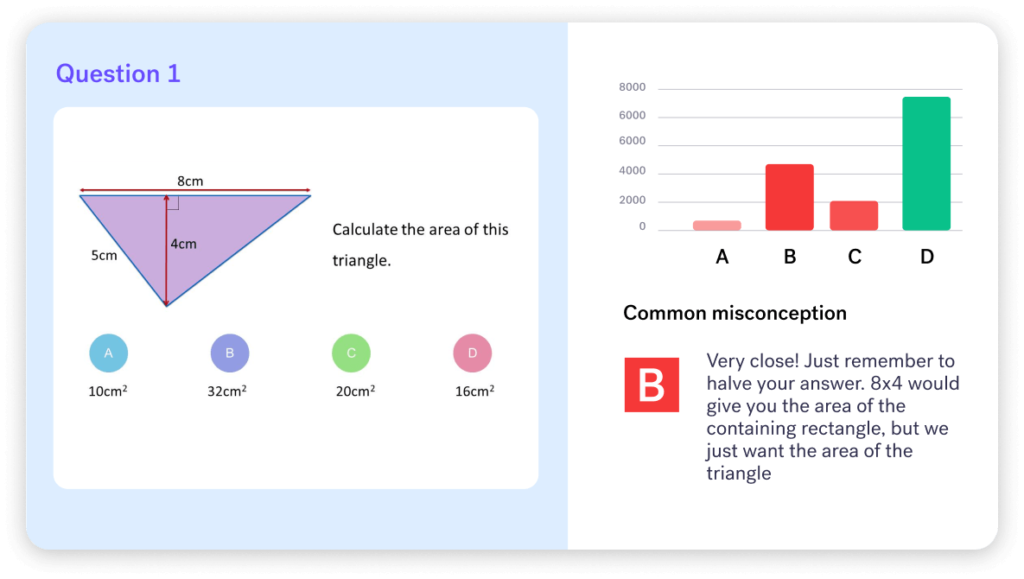Click the red B bar in chart
The image size is (1024, 579).
point(790,197)
